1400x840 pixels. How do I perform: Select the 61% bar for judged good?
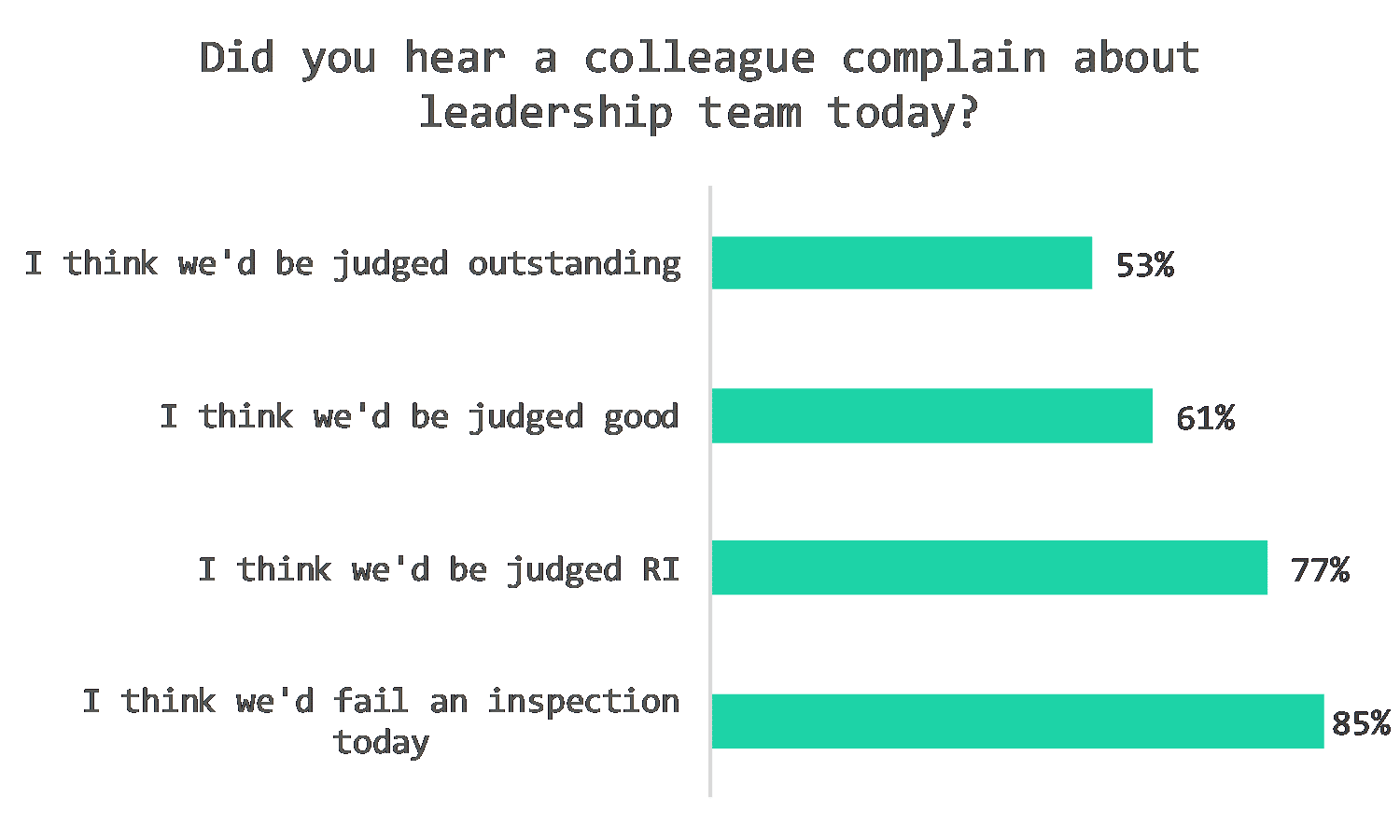(931, 416)
